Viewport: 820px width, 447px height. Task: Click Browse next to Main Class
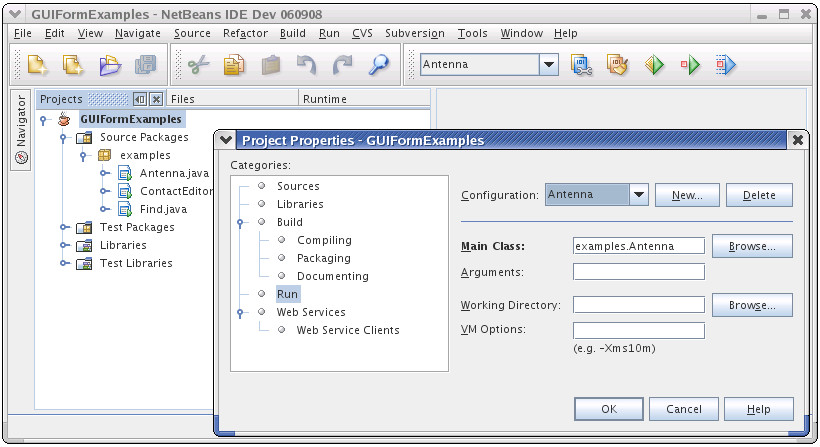pos(752,246)
